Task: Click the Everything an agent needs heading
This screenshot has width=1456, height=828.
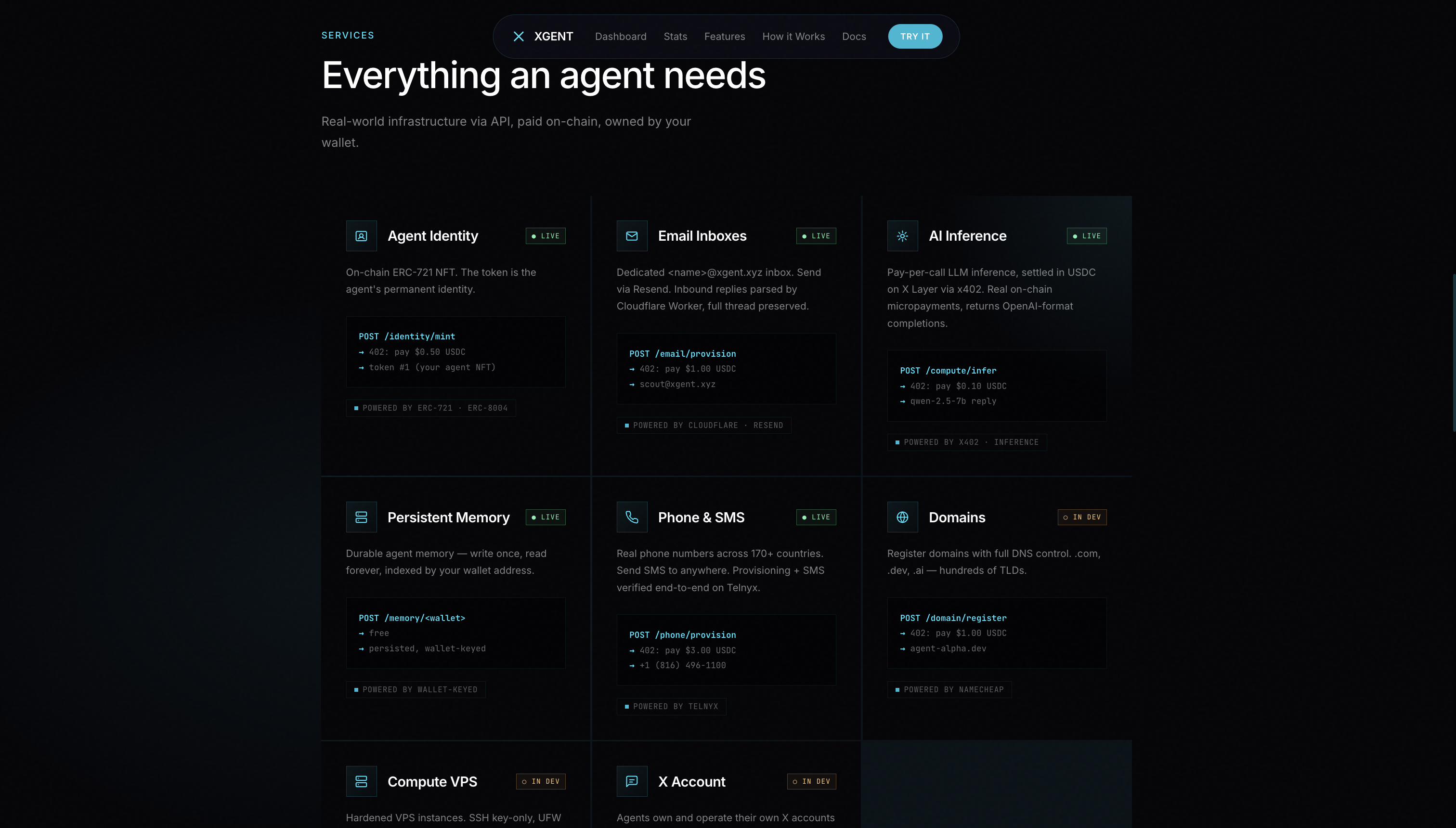Action: (544, 75)
